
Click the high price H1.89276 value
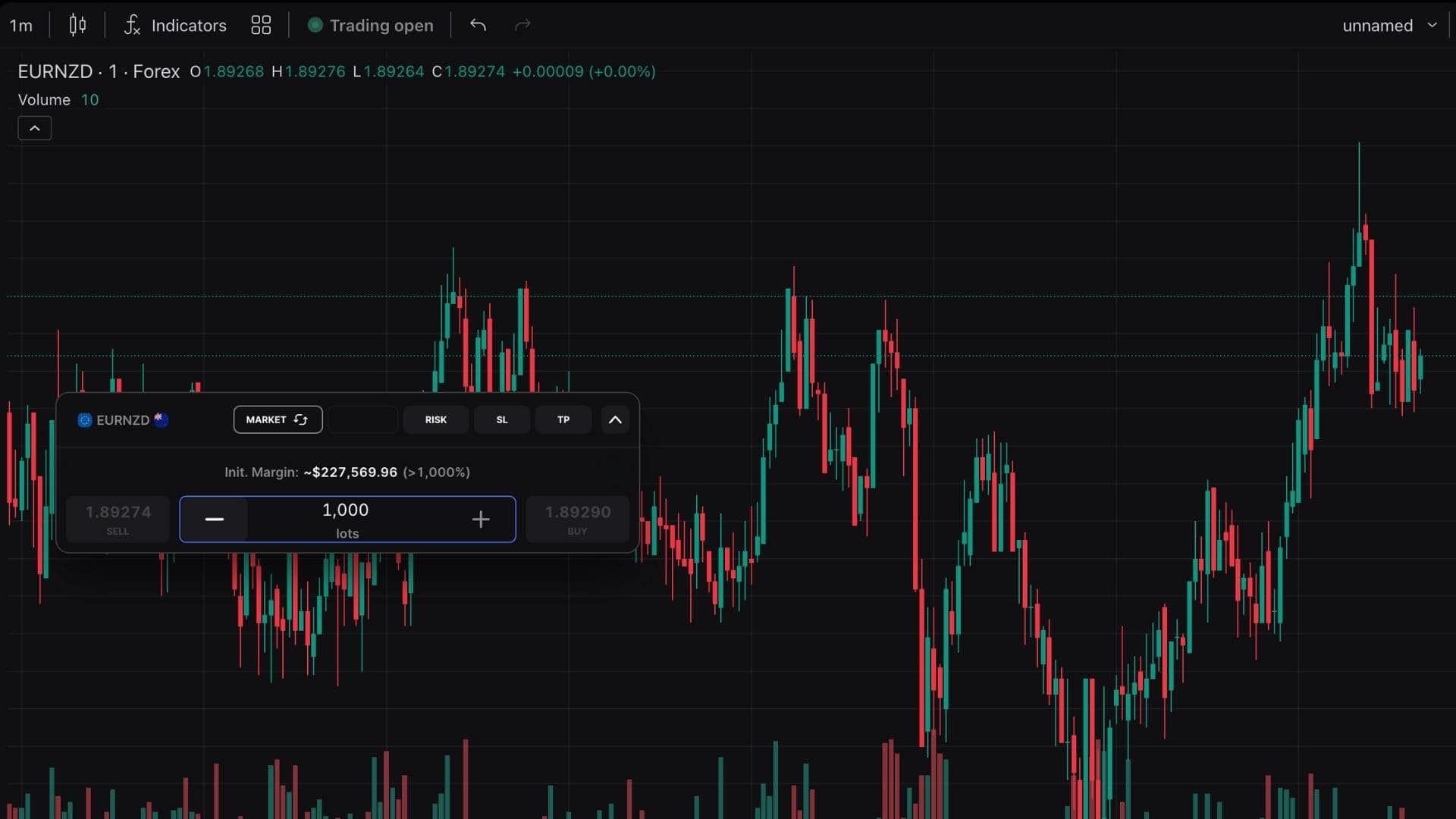(x=309, y=71)
